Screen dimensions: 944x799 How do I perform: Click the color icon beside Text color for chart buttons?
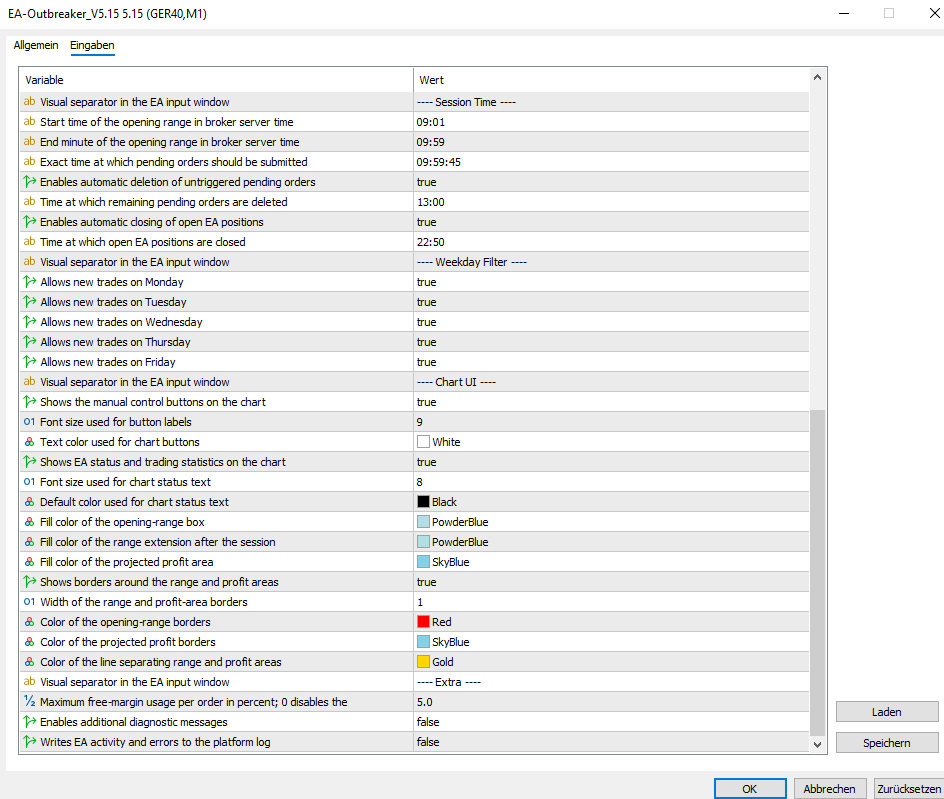[30, 441]
